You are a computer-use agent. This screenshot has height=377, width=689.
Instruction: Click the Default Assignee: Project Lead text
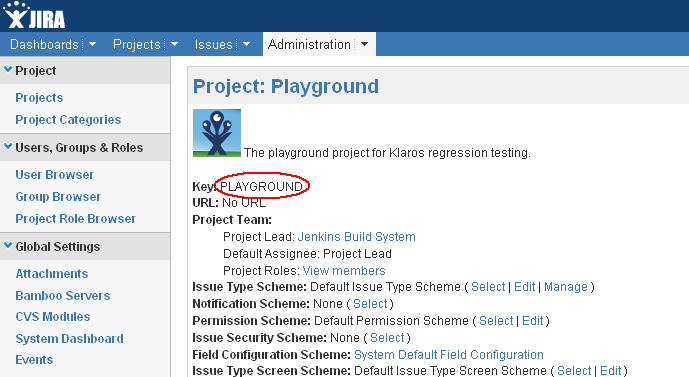[307, 254]
